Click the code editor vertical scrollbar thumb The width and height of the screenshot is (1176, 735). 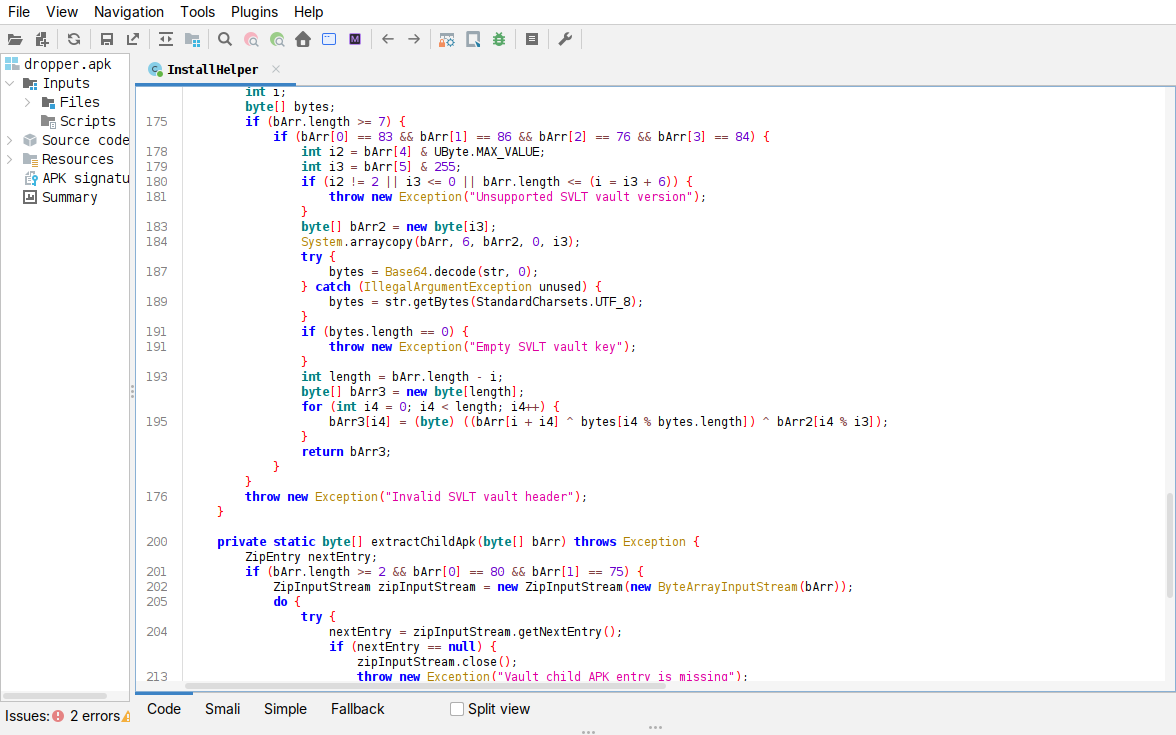pyautogui.click(x=1169, y=545)
